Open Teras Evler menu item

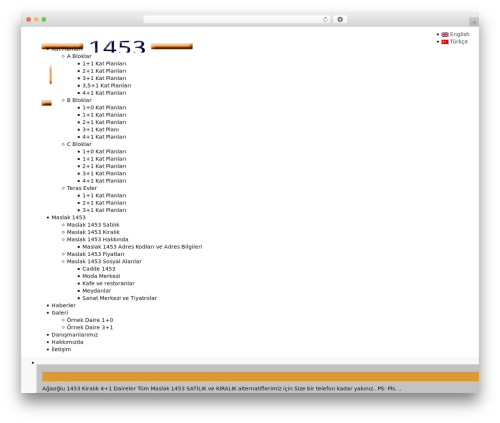pos(82,188)
